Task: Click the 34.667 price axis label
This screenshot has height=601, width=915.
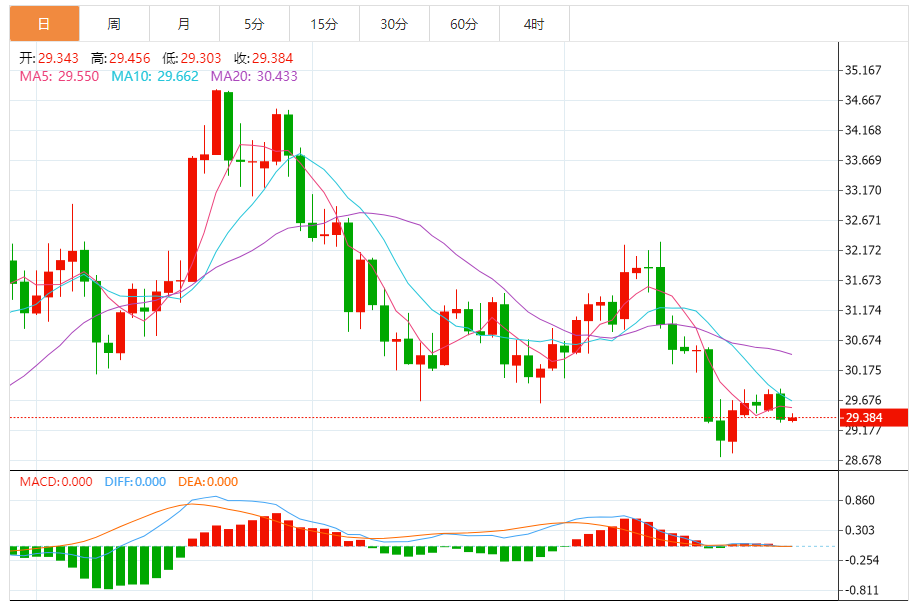Action: click(863, 100)
